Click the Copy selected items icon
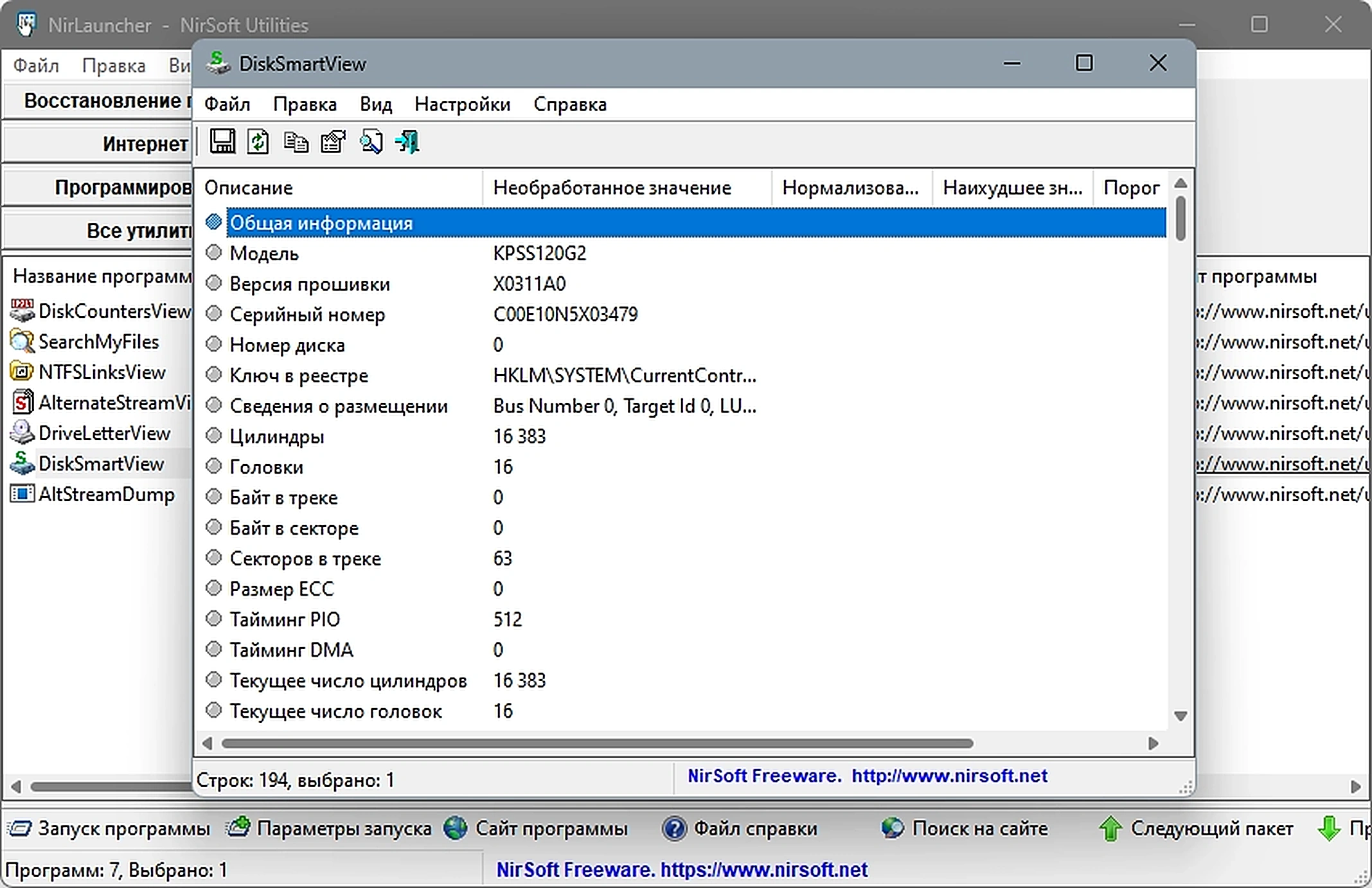The width and height of the screenshot is (1372, 888). click(x=296, y=142)
